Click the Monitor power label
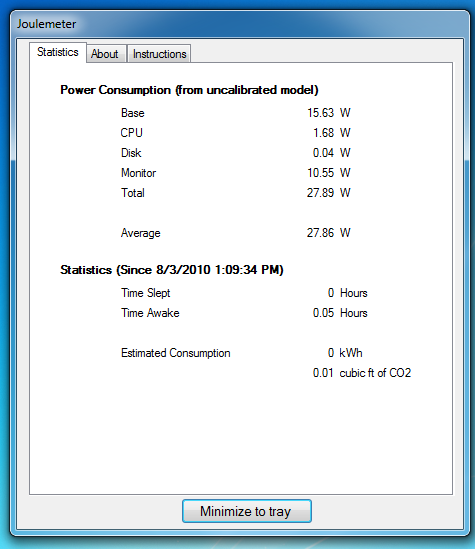Image resolution: width=475 pixels, height=549 pixels. [x=138, y=173]
